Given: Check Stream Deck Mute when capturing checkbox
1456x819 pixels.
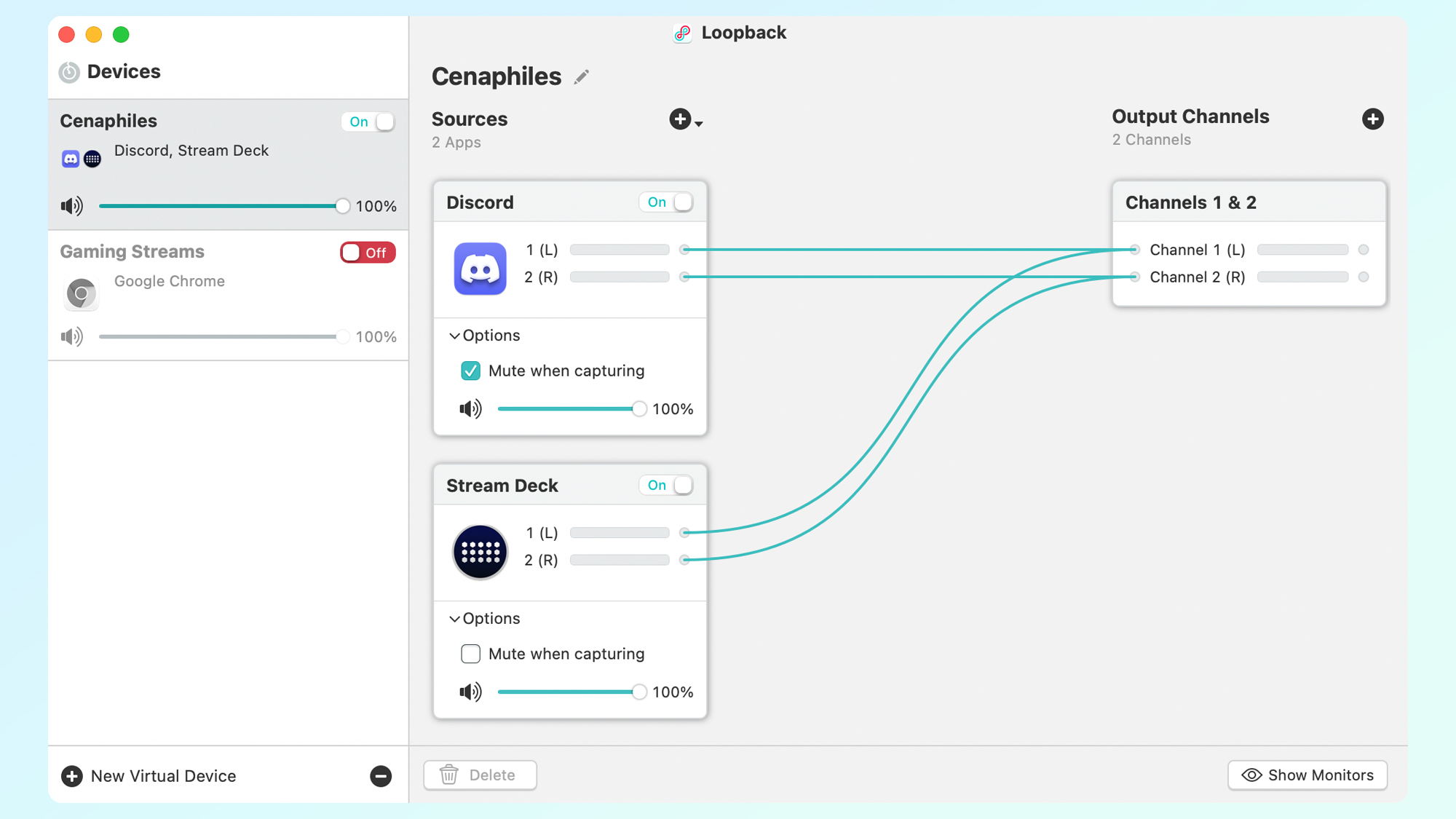Looking at the screenshot, I should pos(470,654).
